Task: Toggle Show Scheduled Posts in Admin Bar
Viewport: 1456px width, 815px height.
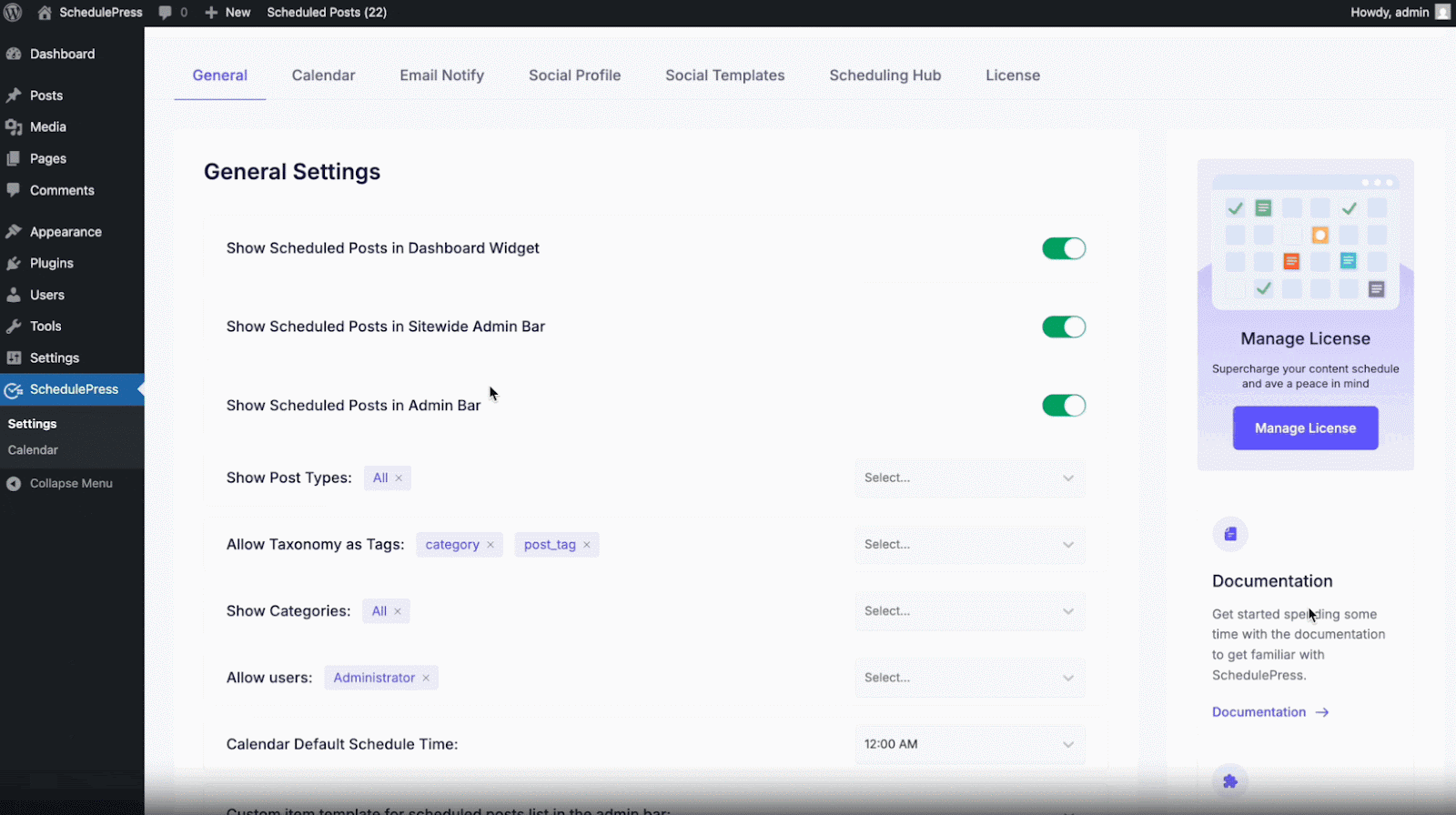Action: (x=1064, y=406)
